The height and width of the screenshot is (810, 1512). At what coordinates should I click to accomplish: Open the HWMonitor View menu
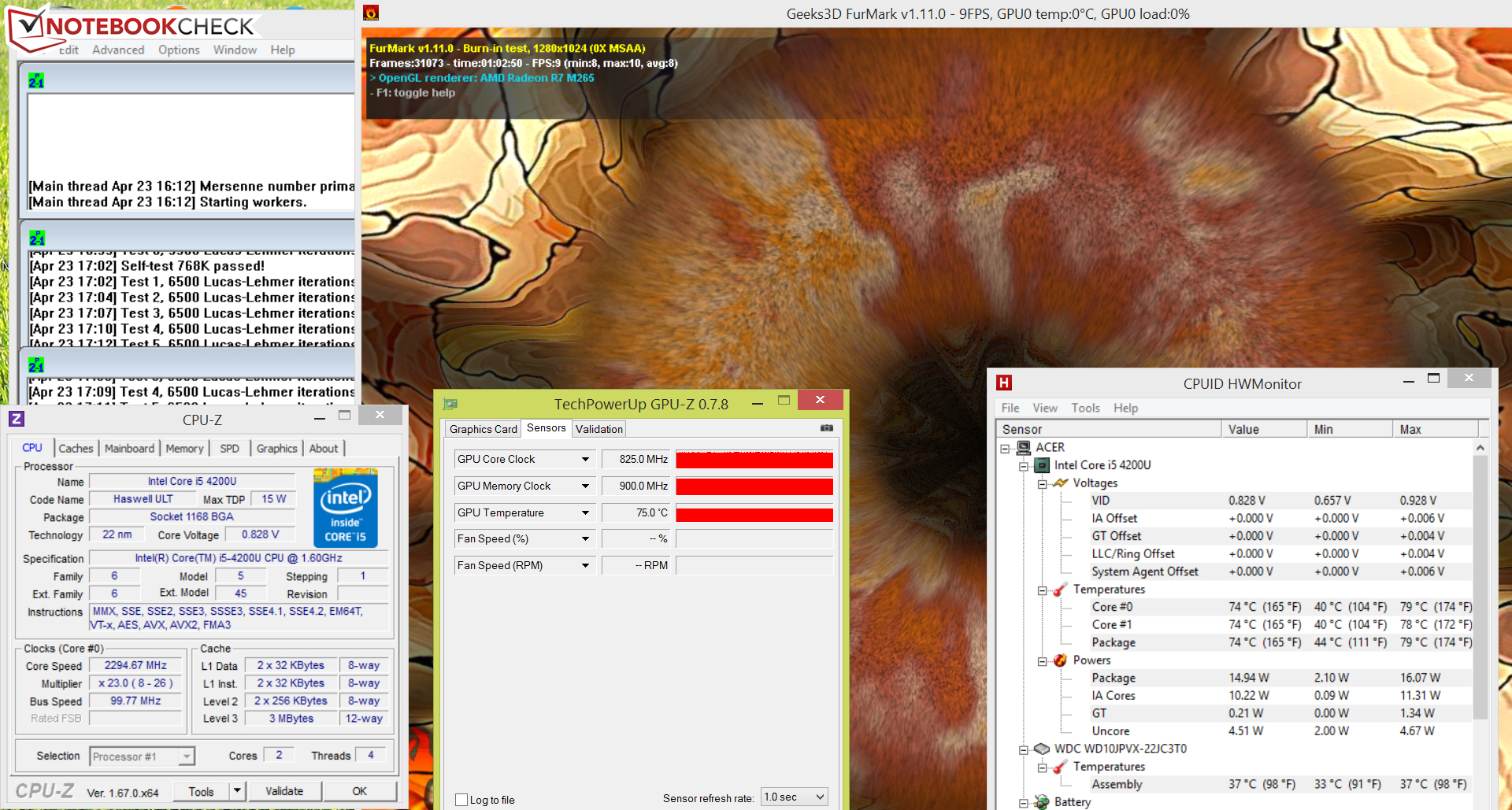[x=1045, y=408]
